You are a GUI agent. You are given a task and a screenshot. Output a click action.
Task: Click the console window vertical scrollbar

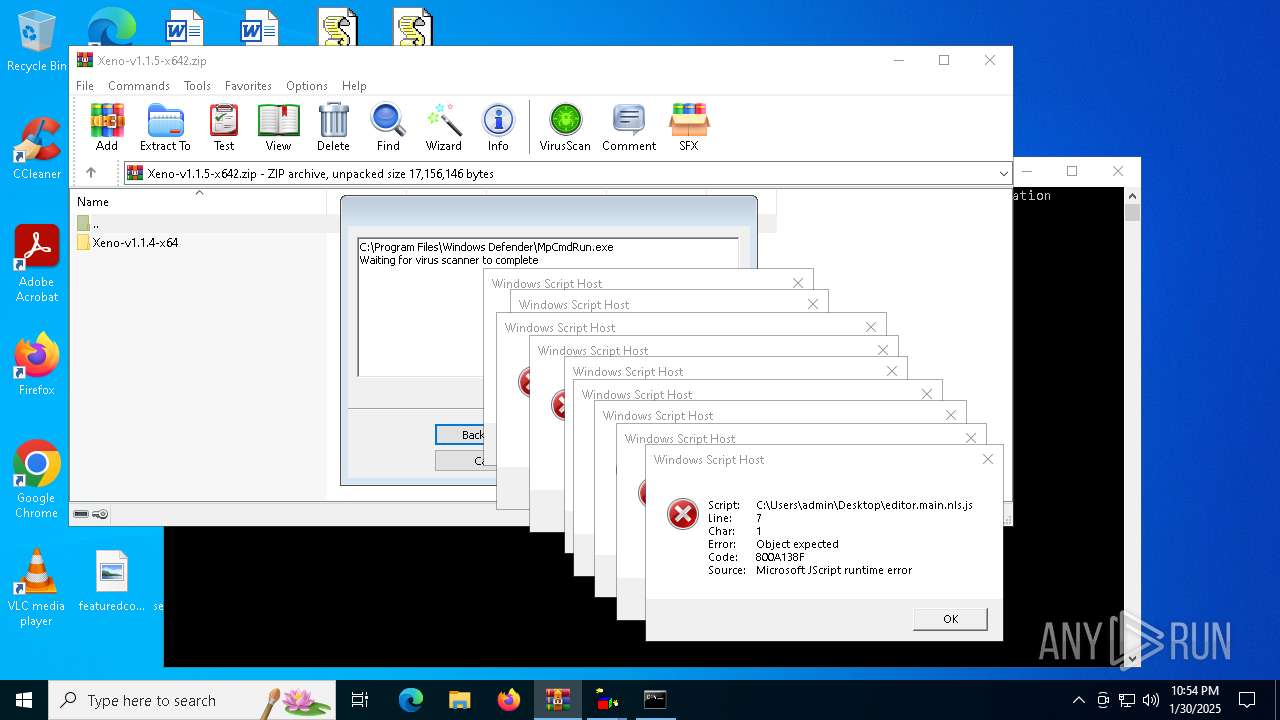pyautogui.click(x=1133, y=427)
